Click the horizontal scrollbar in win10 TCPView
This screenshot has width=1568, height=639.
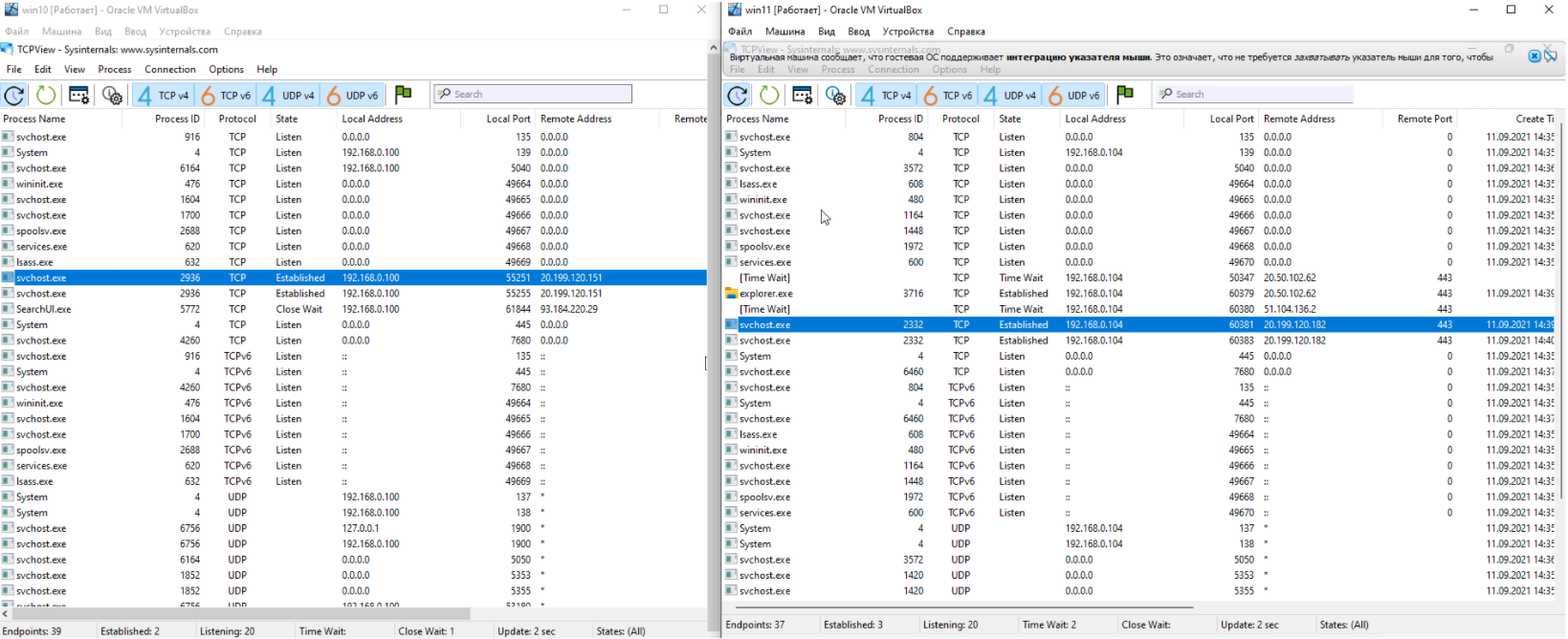(x=239, y=613)
